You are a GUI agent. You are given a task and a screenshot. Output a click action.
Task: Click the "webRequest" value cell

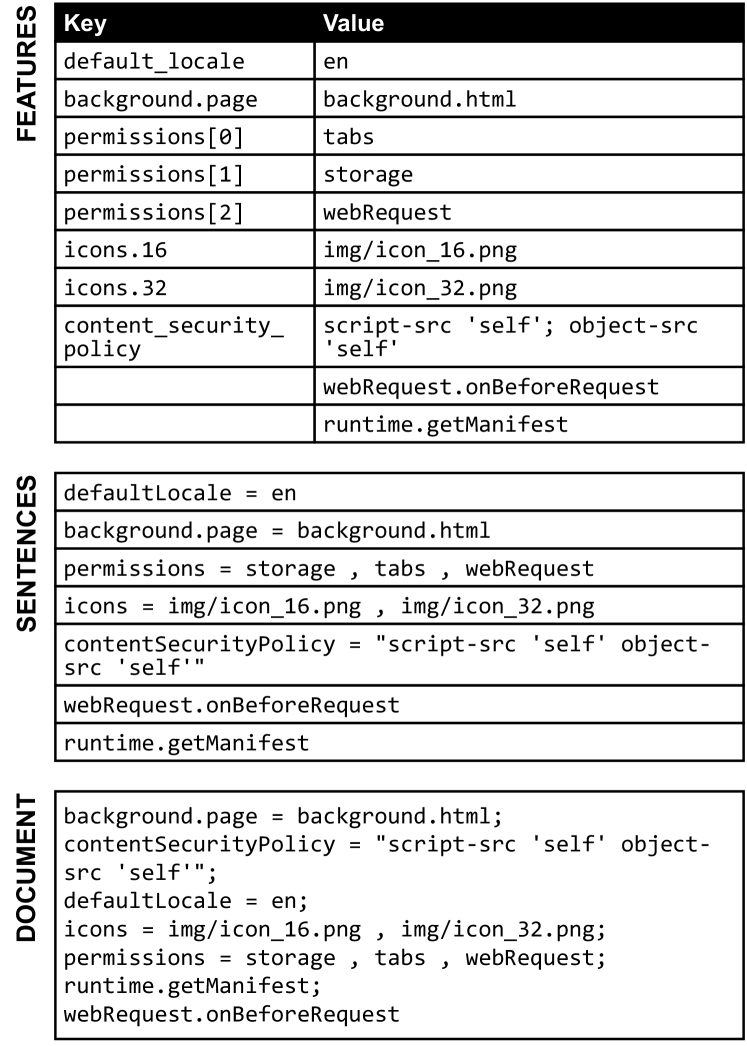(528, 213)
